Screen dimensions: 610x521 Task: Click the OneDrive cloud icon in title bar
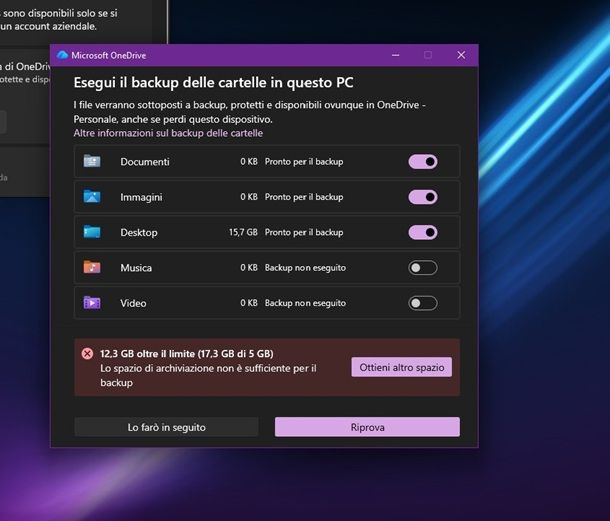(62, 55)
